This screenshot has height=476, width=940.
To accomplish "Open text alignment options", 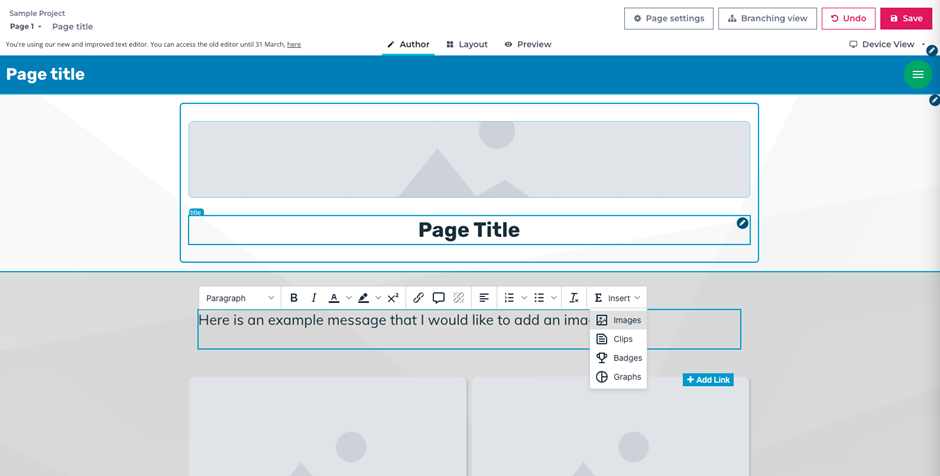I will (484, 298).
